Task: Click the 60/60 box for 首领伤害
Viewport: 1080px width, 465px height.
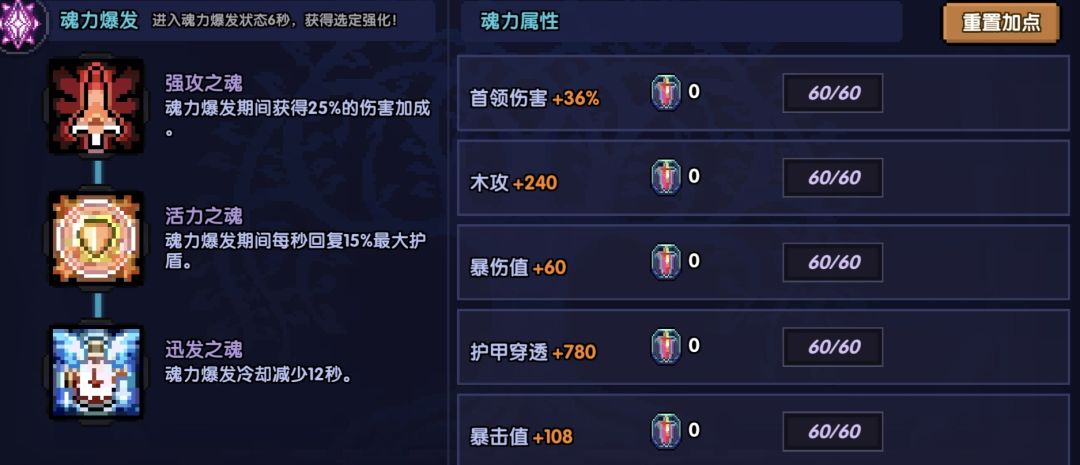Action: pos(833,94)
